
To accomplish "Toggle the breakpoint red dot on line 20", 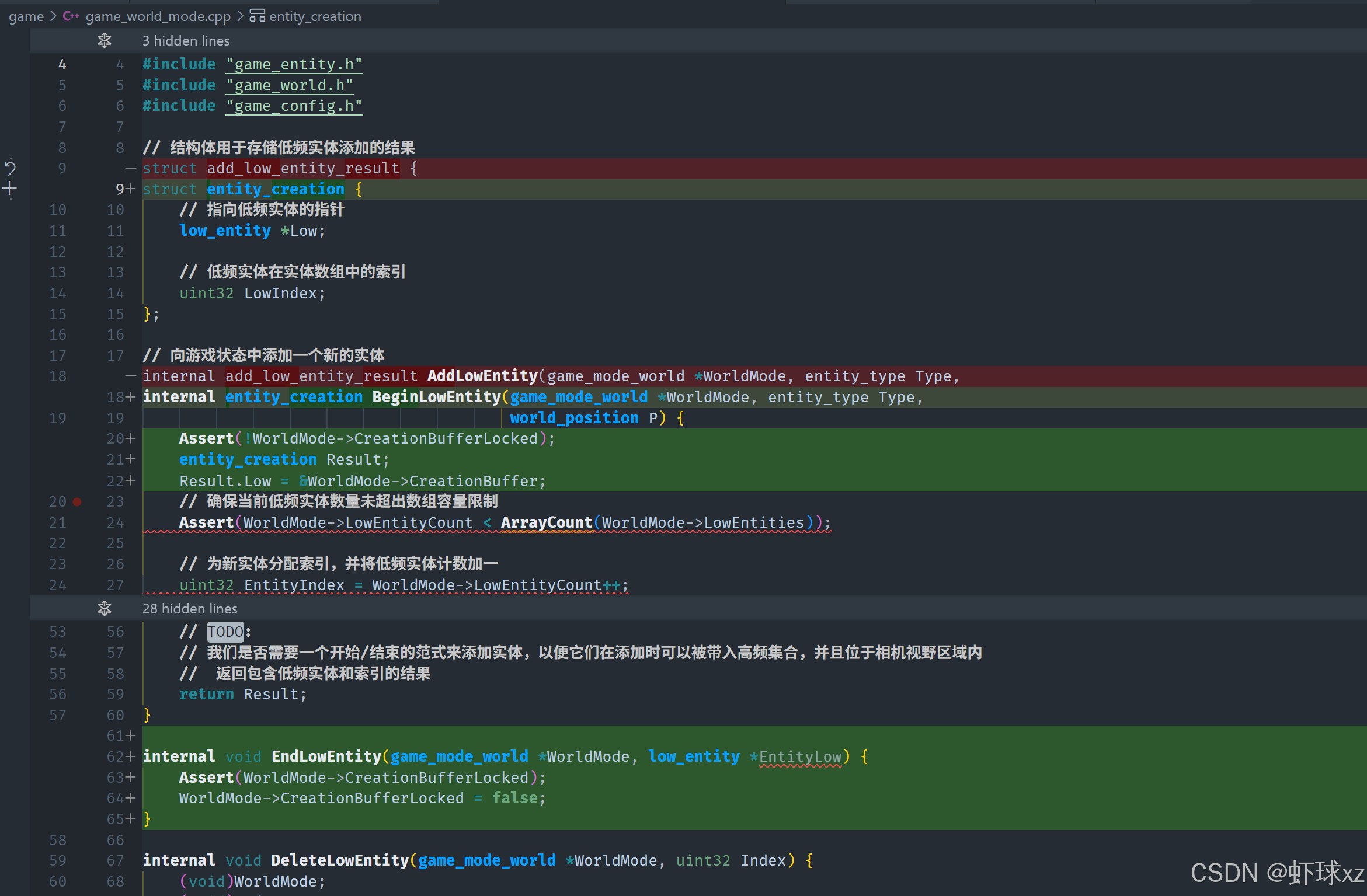I will (x=77, y=501).
